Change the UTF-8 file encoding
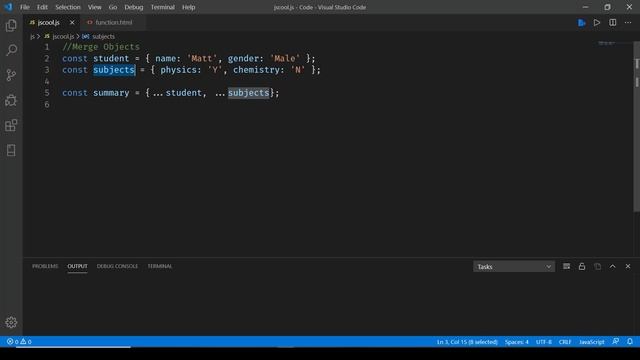640x360 pixels. coord(543,342)
